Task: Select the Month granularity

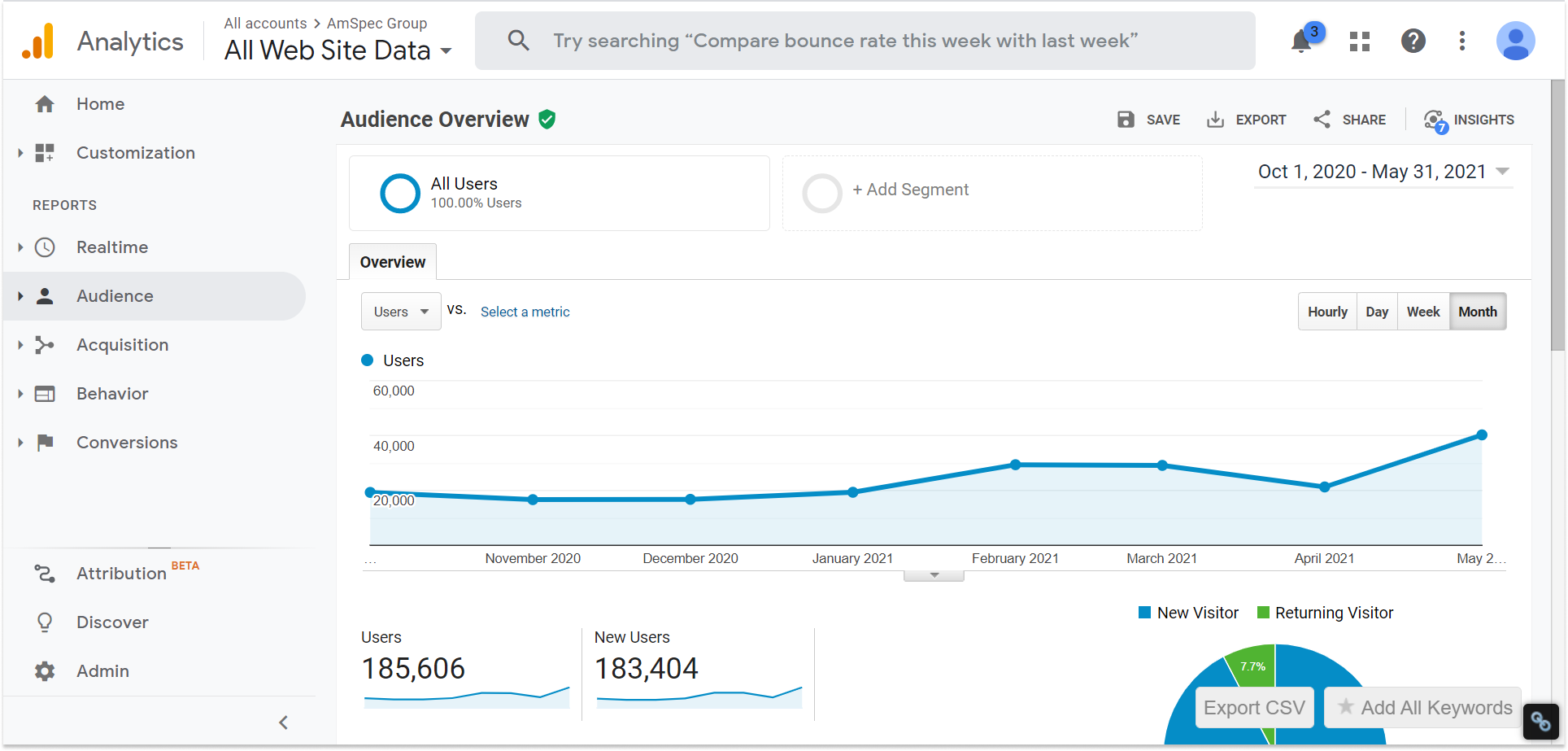Action: pyautogui.click(x=1478, y=312)
